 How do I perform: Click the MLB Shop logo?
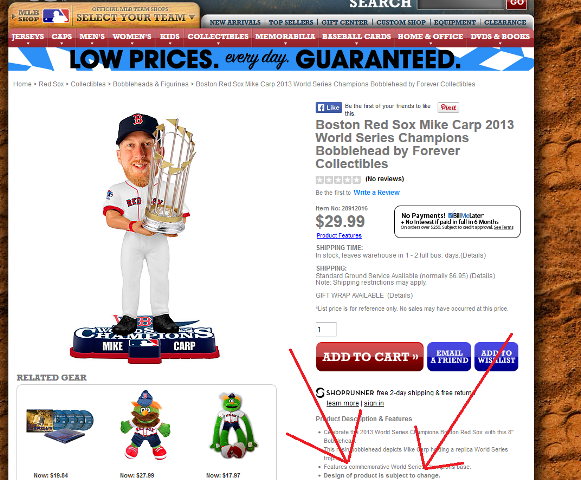pos(41,16)
